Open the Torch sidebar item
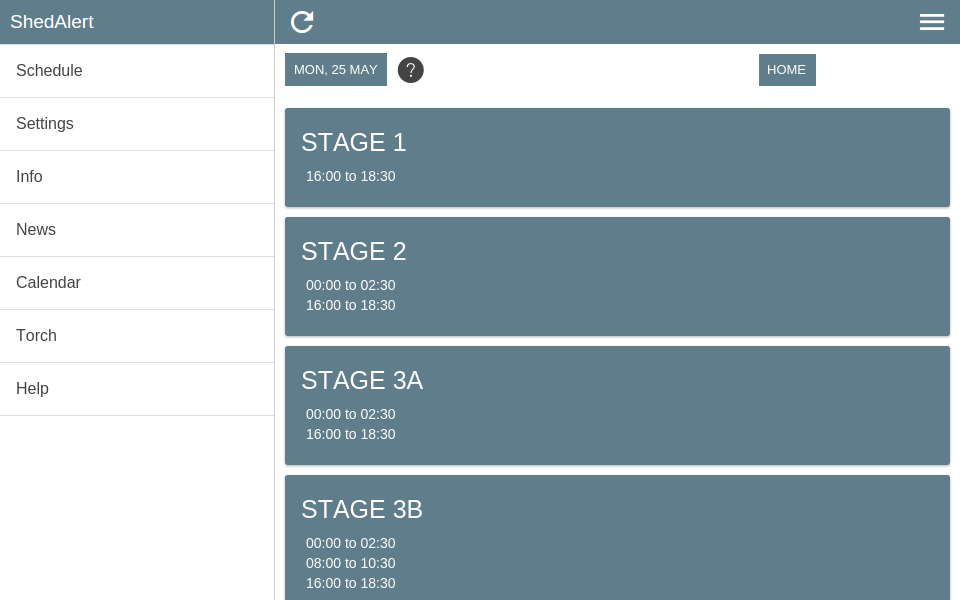This screenshot has width=960, height=600. point(137,336)
